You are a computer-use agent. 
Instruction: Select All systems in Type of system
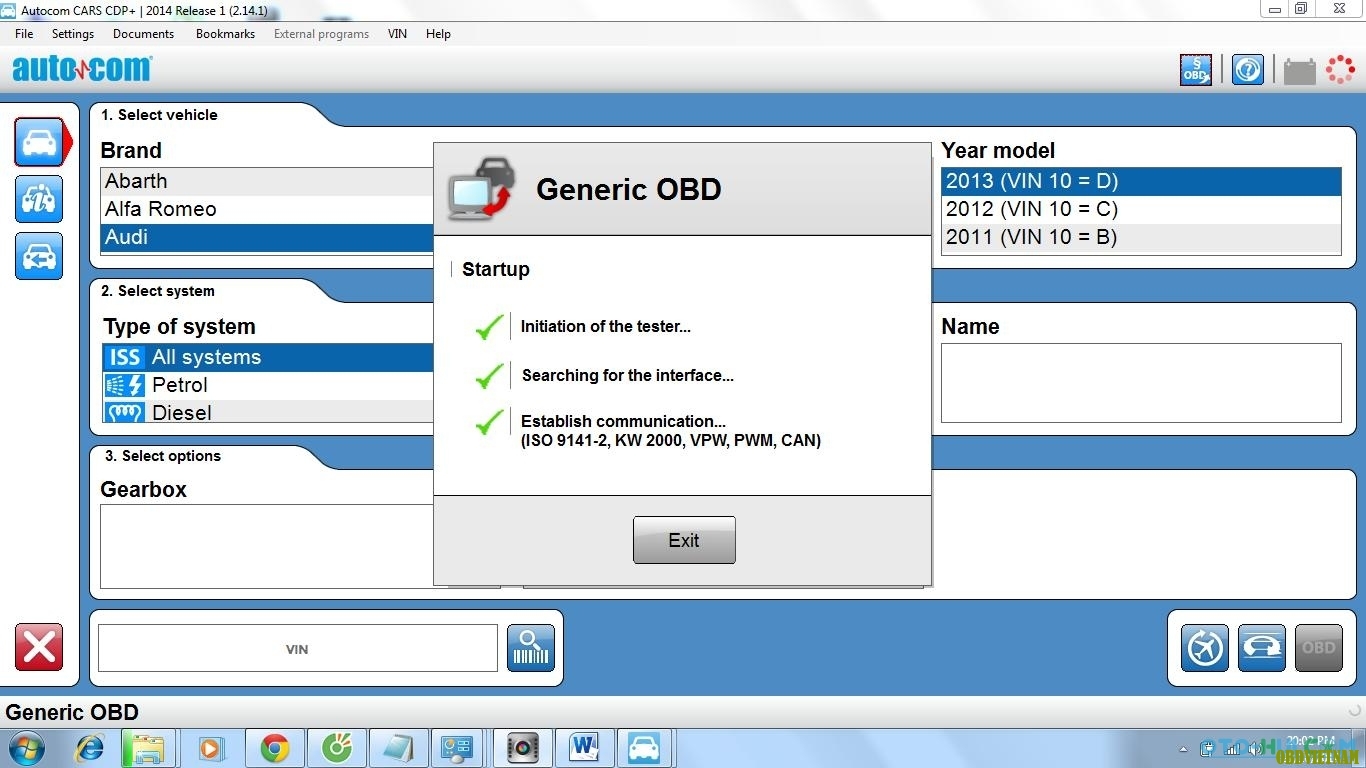(268, 357)
